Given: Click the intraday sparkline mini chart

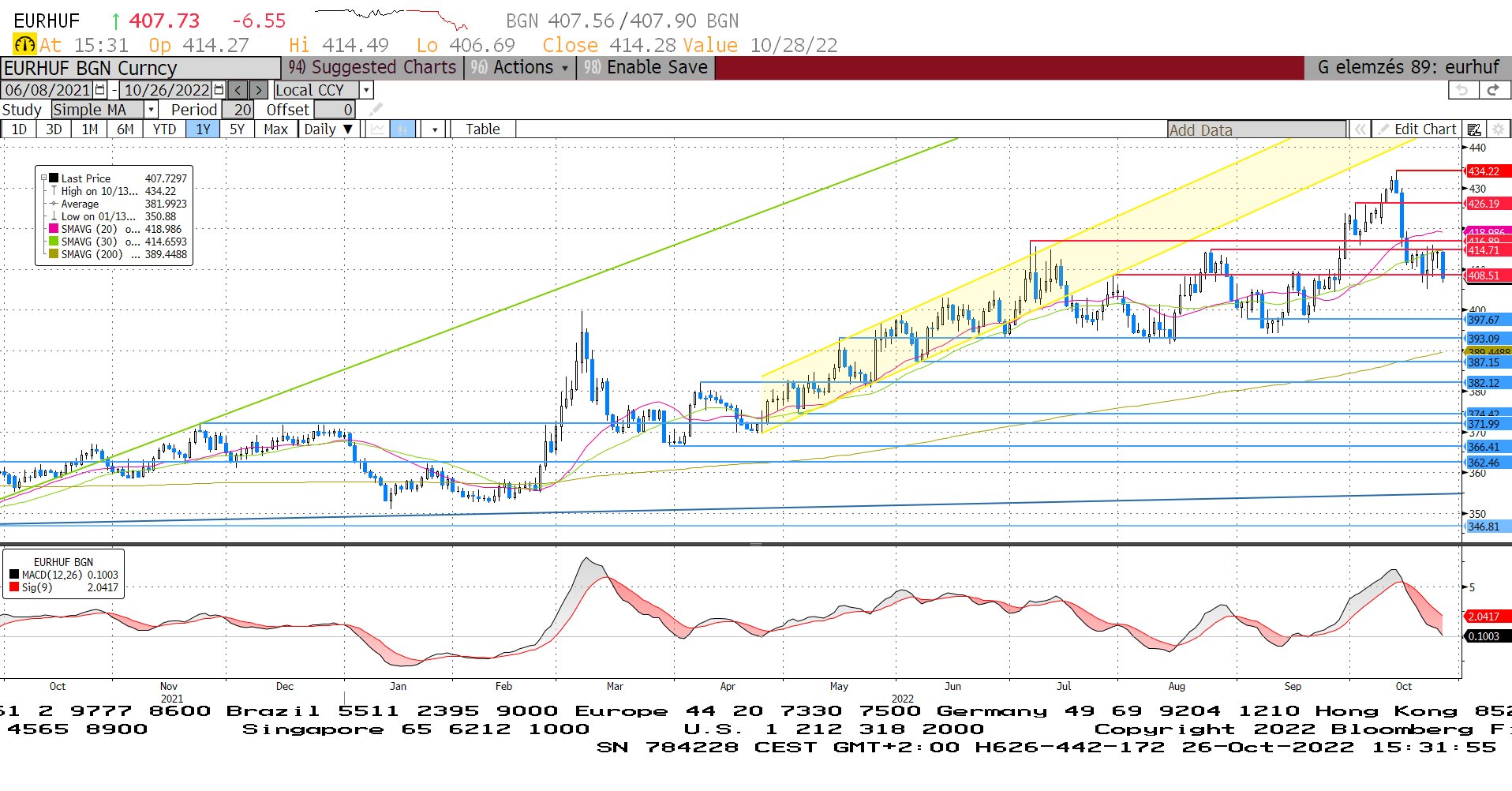Looking at the screenshot, I should 391,19.
